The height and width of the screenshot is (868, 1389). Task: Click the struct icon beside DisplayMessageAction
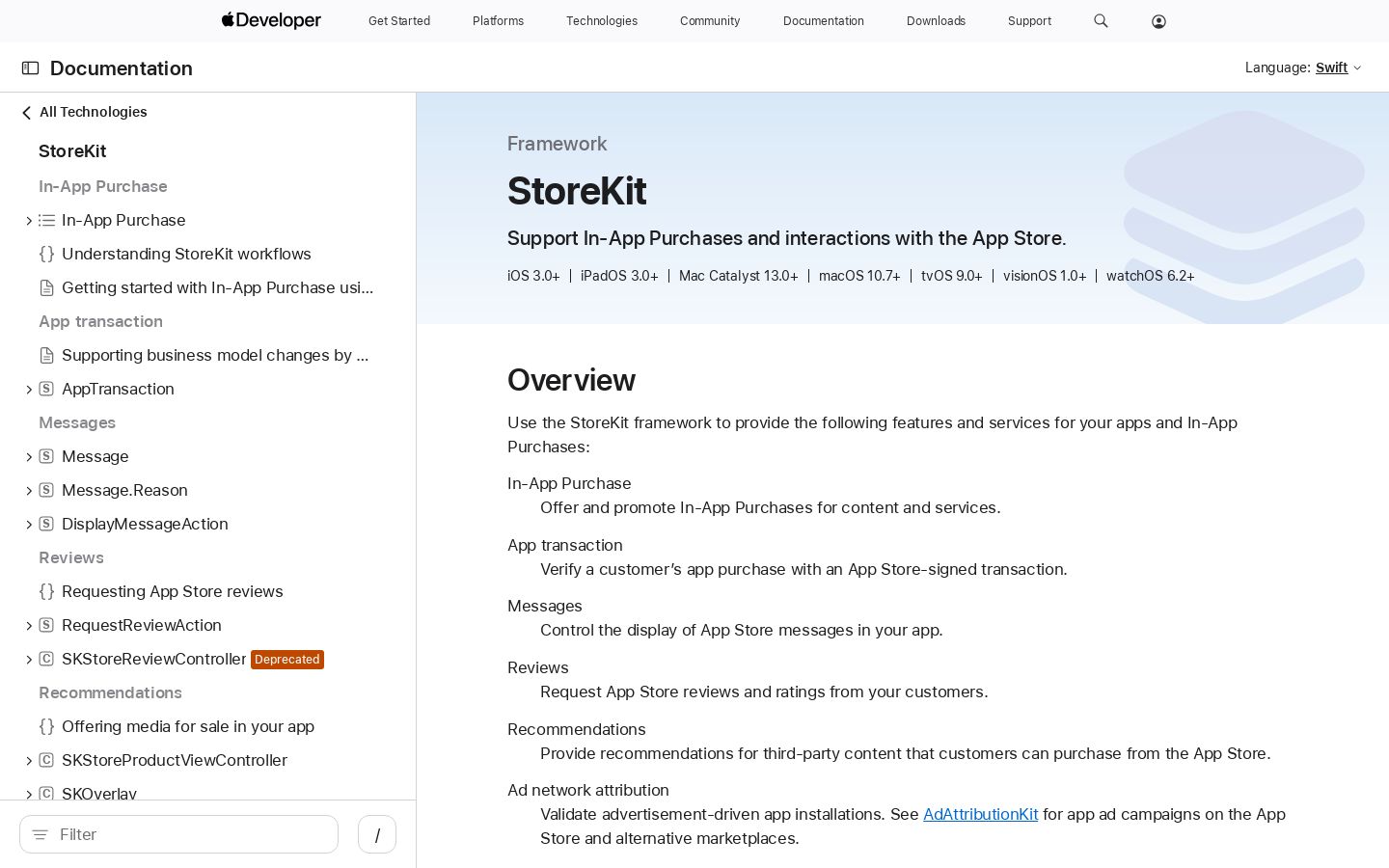pos(46,525)
